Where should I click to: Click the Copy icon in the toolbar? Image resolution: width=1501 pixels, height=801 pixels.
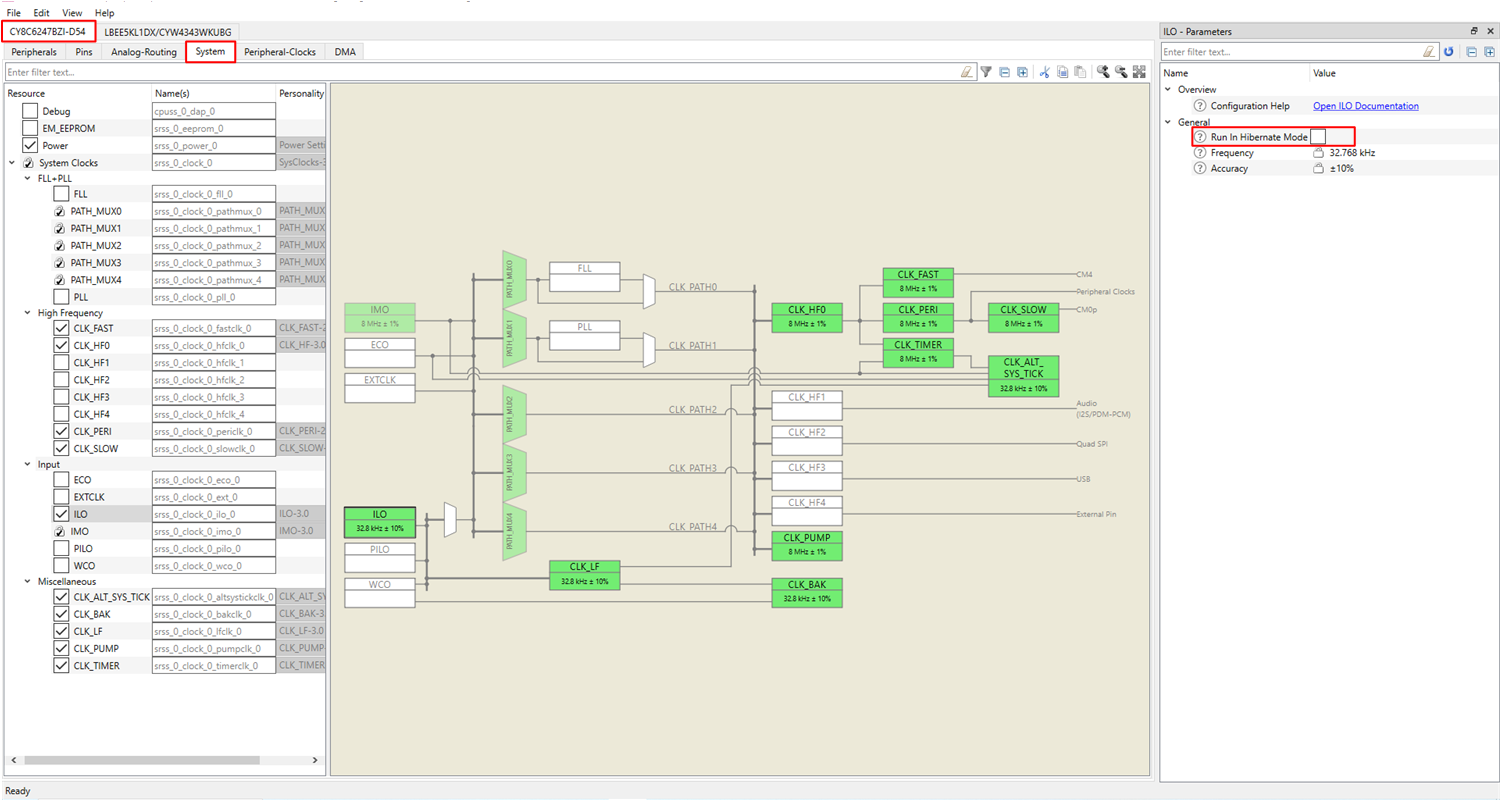click(1063, 72)
